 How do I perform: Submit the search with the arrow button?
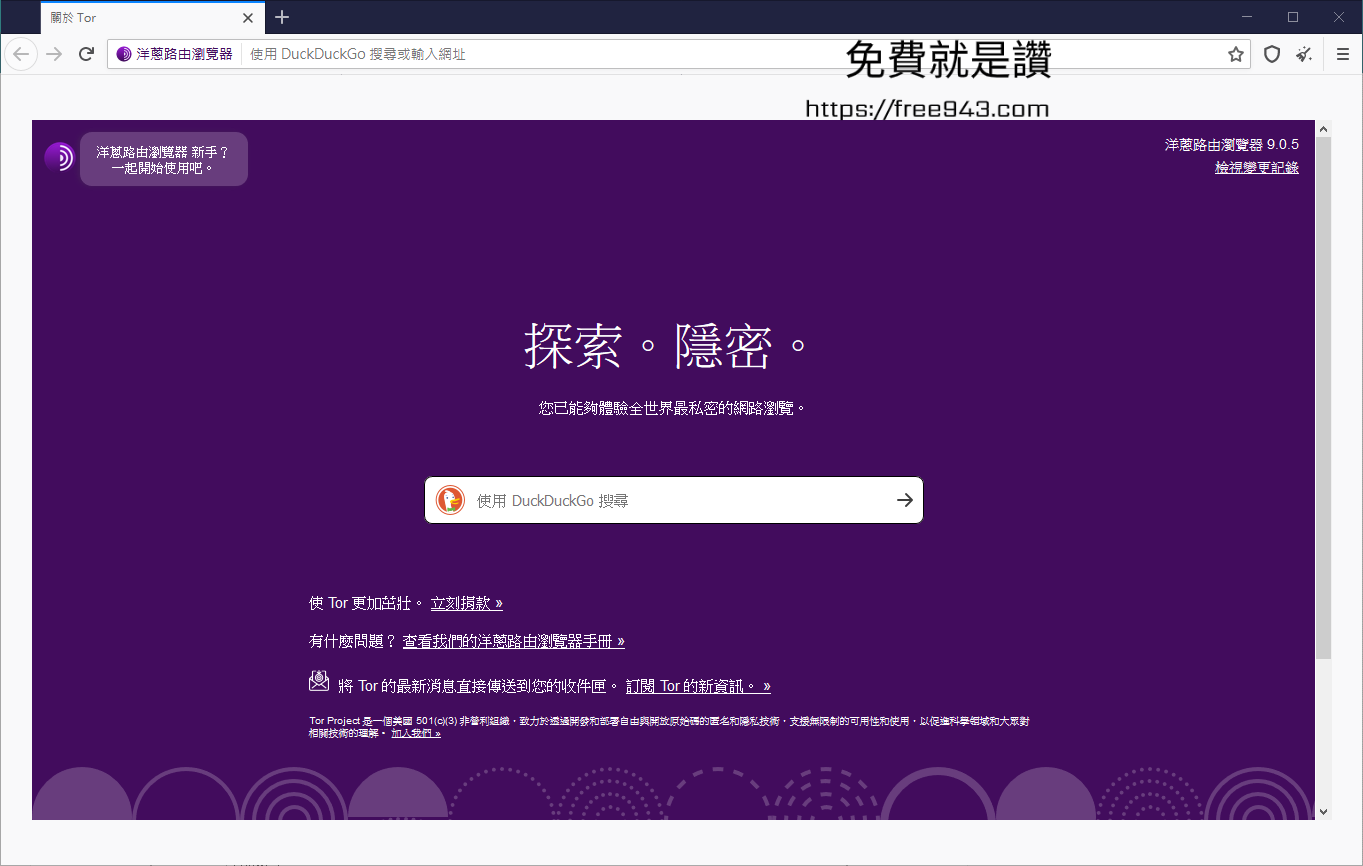coord(904,500)
